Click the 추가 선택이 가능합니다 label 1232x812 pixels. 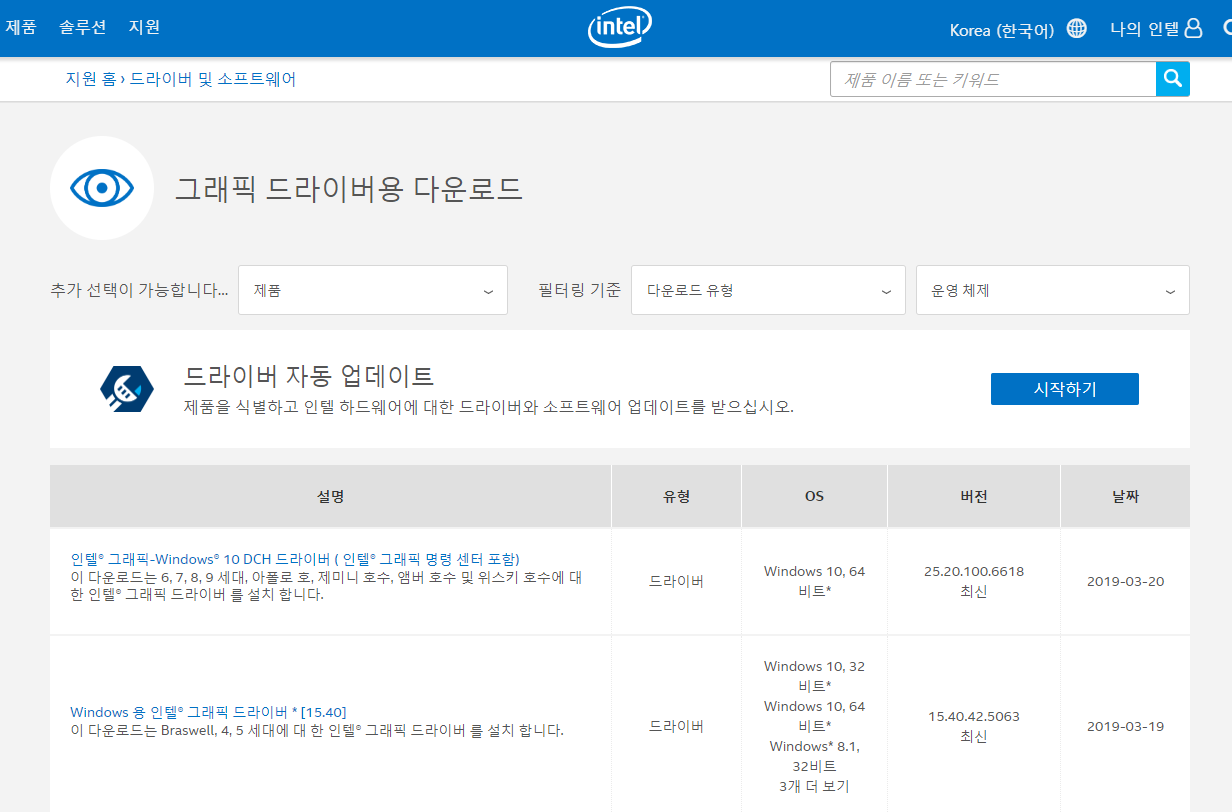tap(139, 290)
